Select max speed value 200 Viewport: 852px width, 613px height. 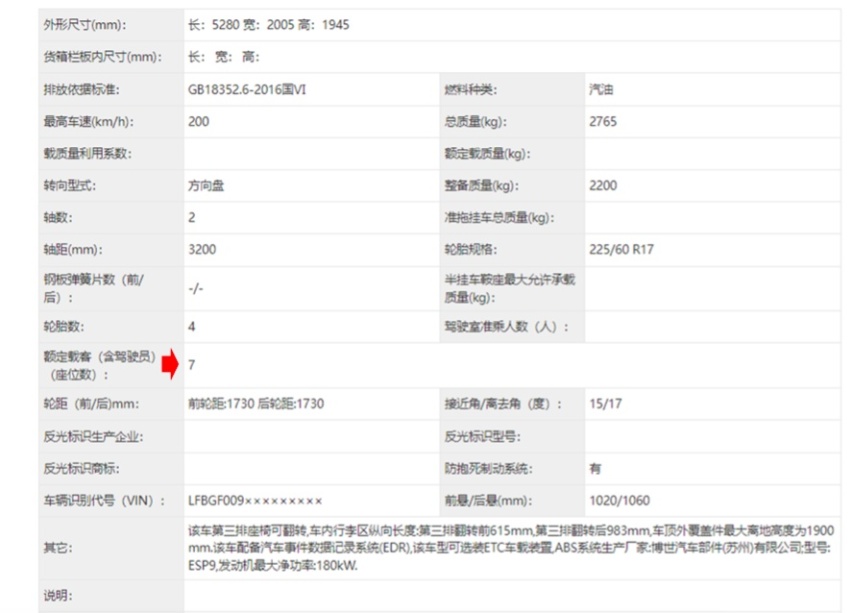click(198, 122)
